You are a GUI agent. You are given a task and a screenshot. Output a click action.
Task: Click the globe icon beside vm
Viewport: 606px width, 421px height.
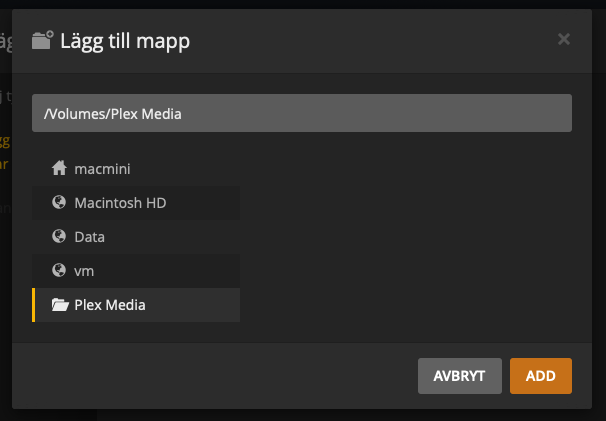[59, 270]
